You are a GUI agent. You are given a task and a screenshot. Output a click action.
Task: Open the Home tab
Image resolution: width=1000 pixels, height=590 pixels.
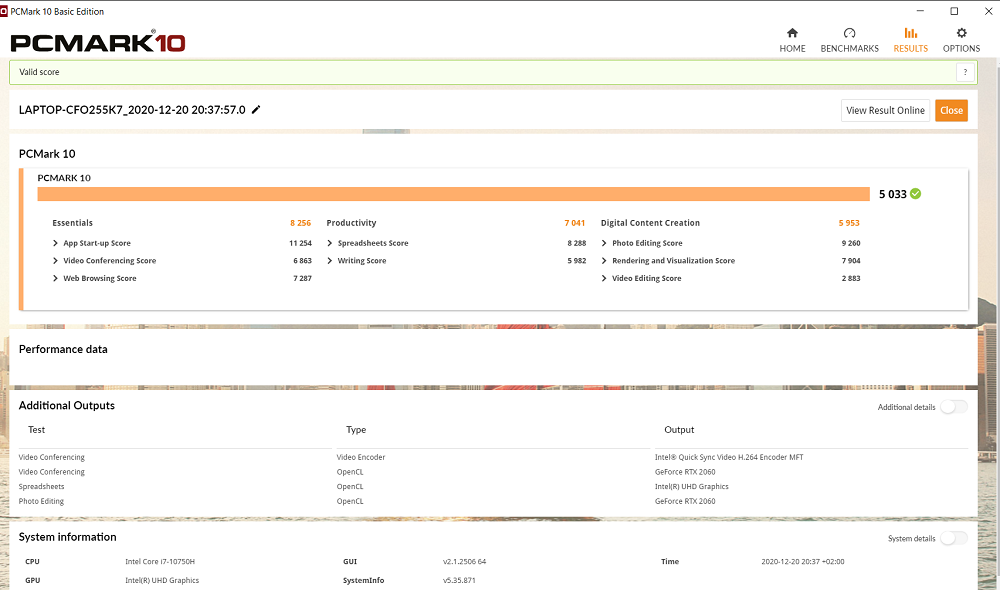(x=792, y=40)
